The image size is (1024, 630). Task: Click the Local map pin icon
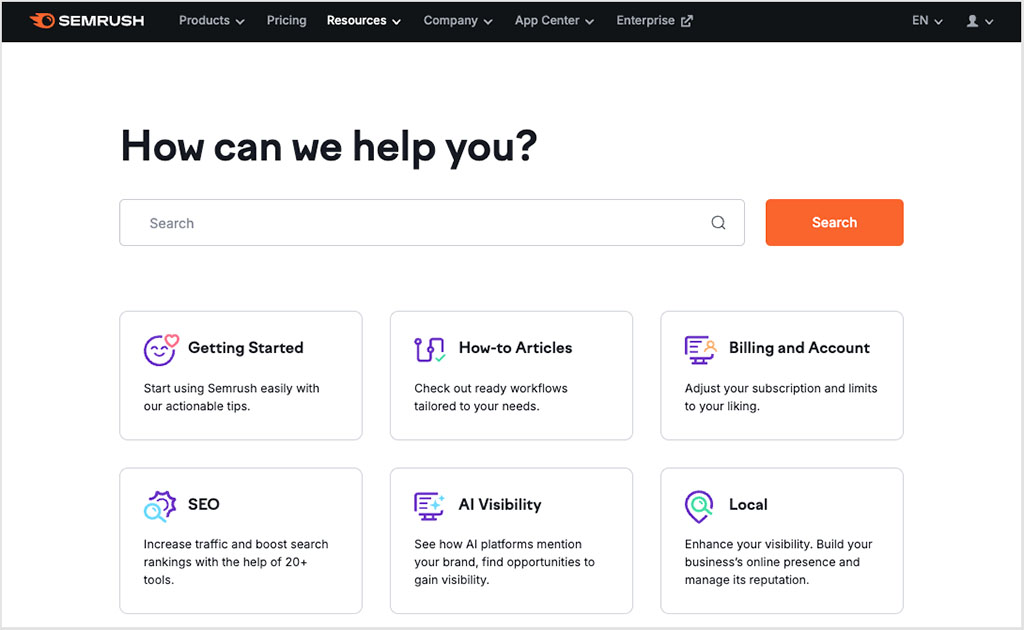point(700,505)
